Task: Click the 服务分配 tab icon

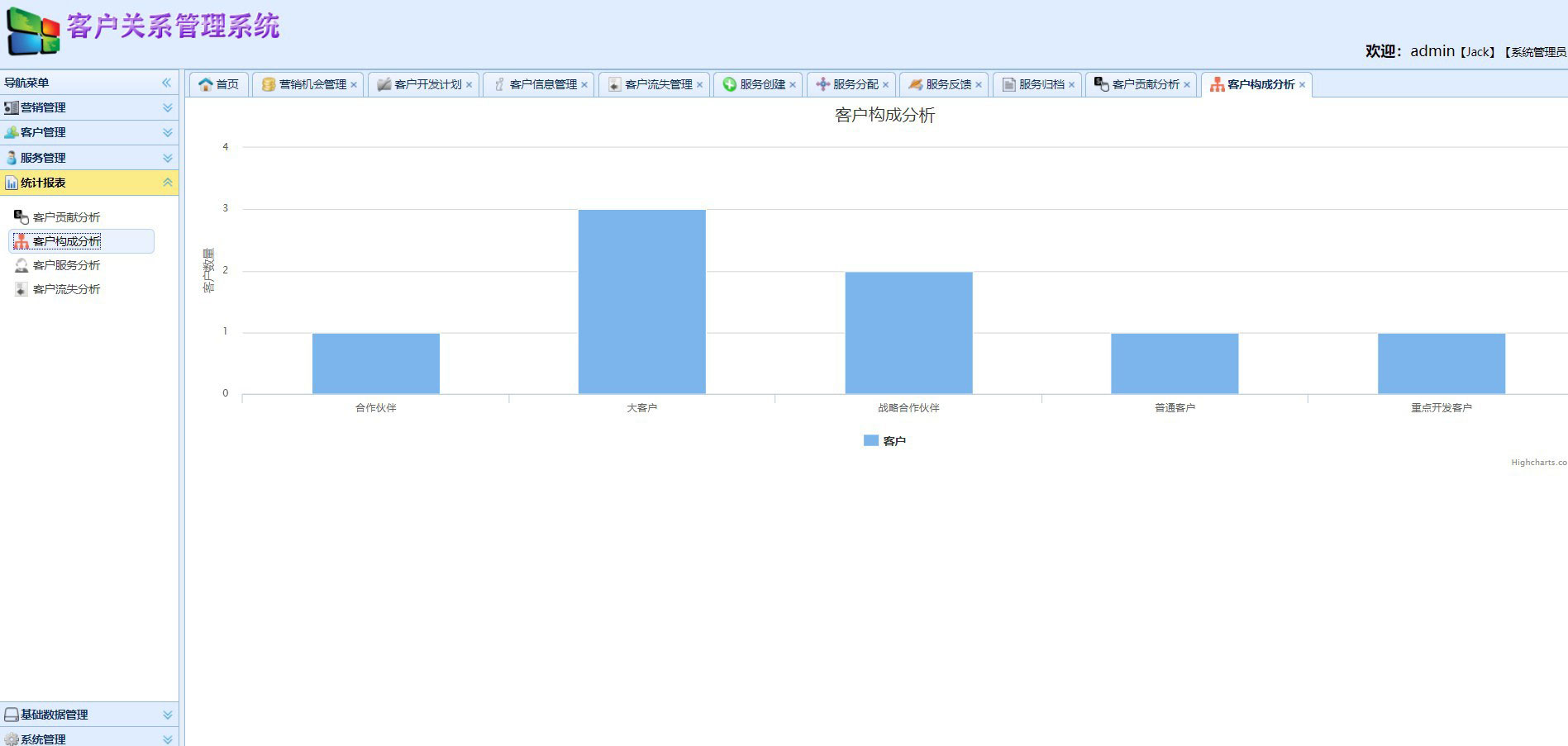Action: click(x=822, y=84)
